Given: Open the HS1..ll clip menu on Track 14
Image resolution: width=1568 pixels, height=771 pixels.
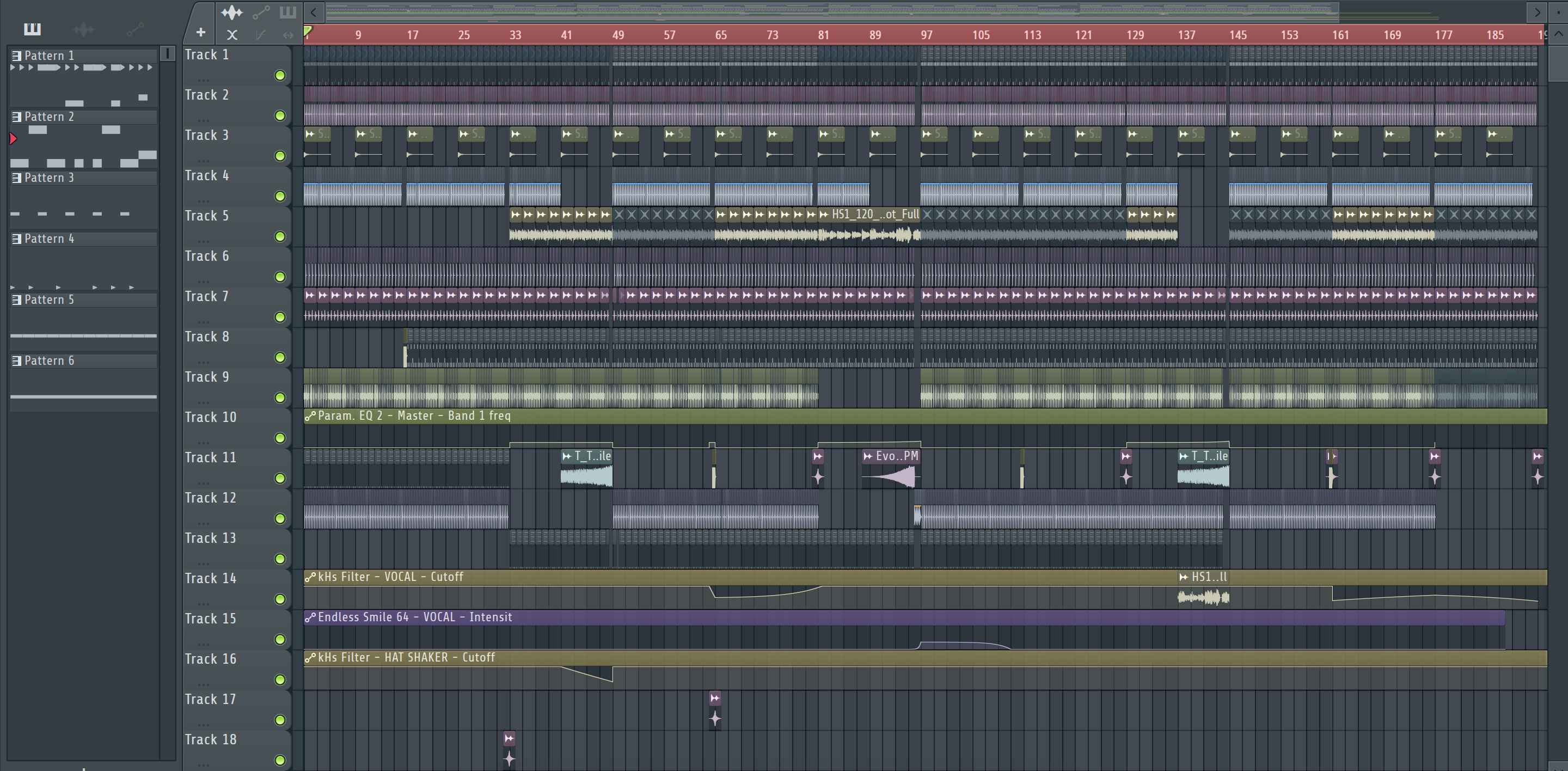Looking at the screenshot, I should click(1184, 577).
